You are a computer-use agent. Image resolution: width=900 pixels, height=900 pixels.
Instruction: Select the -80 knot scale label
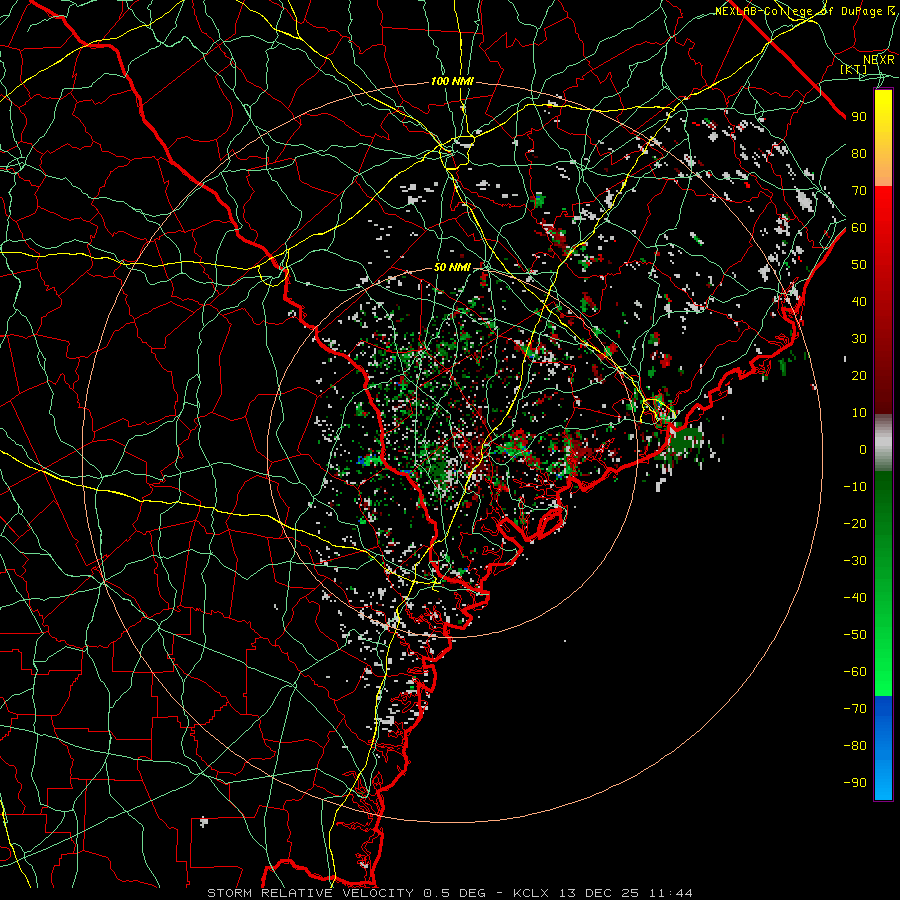tap(855, 746)
